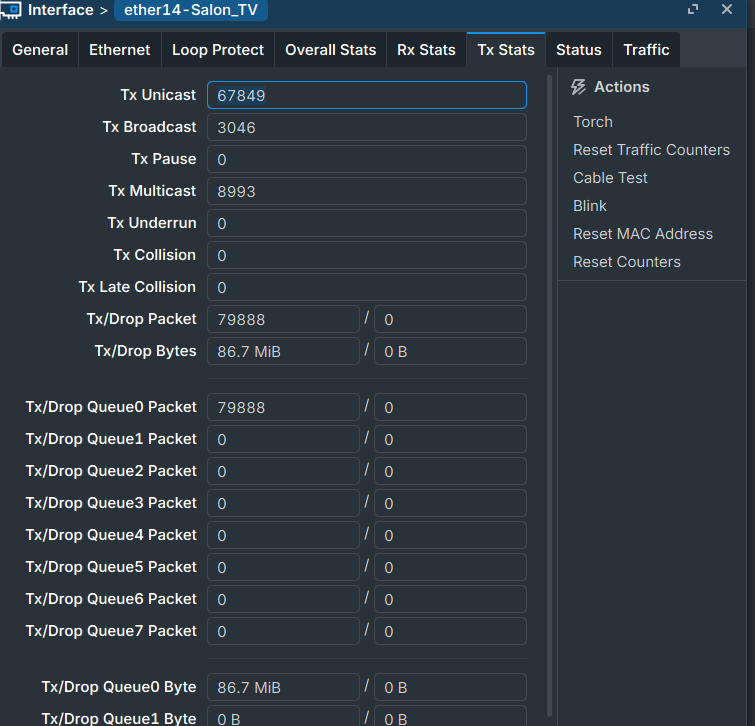Start a Cable Test
This screenshot has height=726, width=755.
tap(610, 178)
